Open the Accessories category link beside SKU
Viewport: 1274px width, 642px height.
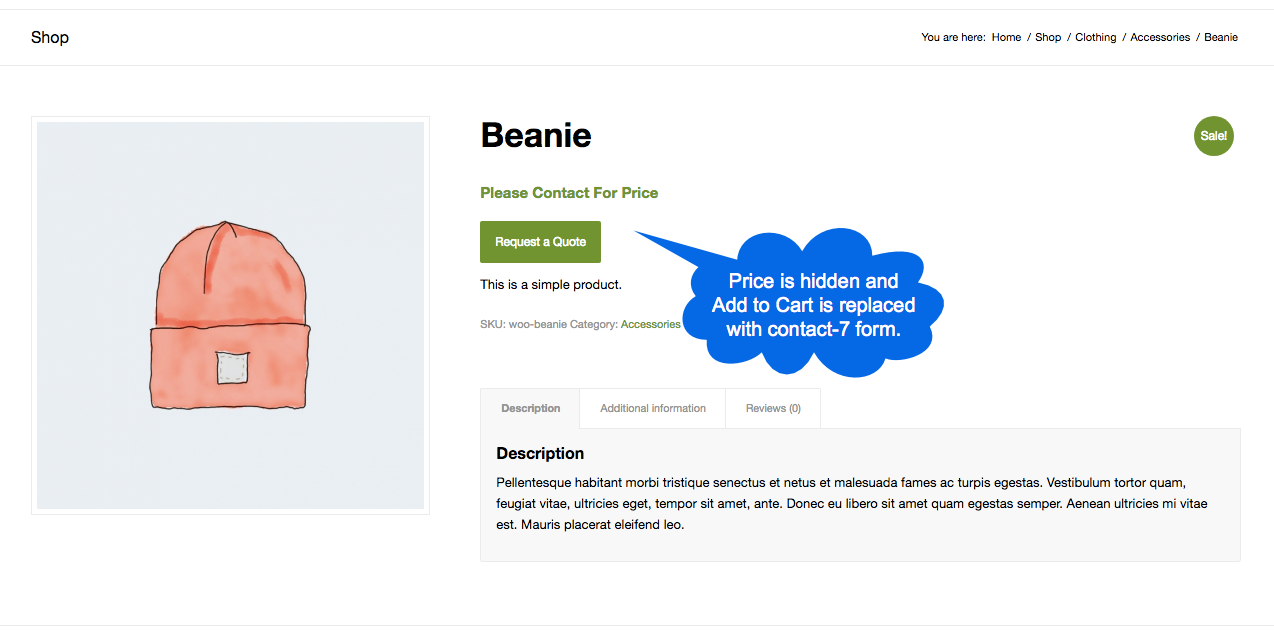point(650,324)
